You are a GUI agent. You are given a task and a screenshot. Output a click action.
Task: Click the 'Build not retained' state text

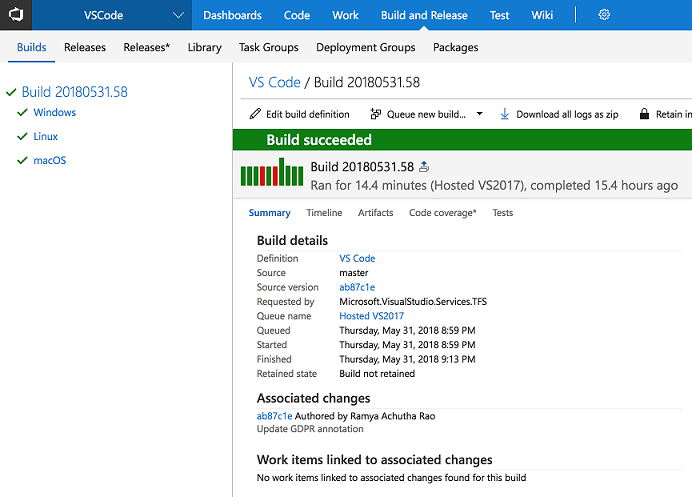377,374
